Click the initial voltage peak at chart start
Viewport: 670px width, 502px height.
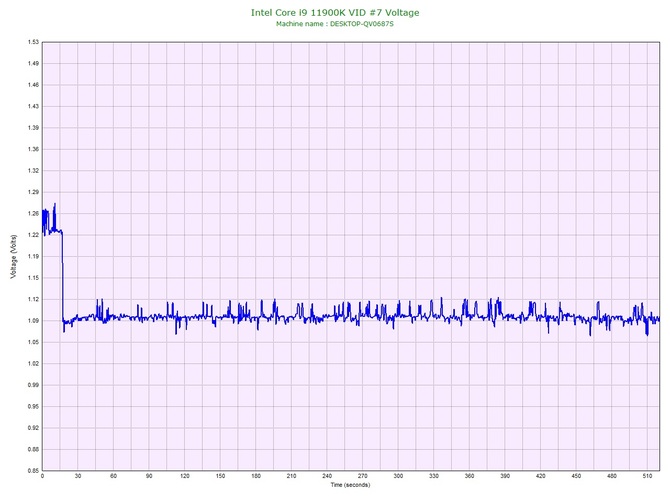54,205
